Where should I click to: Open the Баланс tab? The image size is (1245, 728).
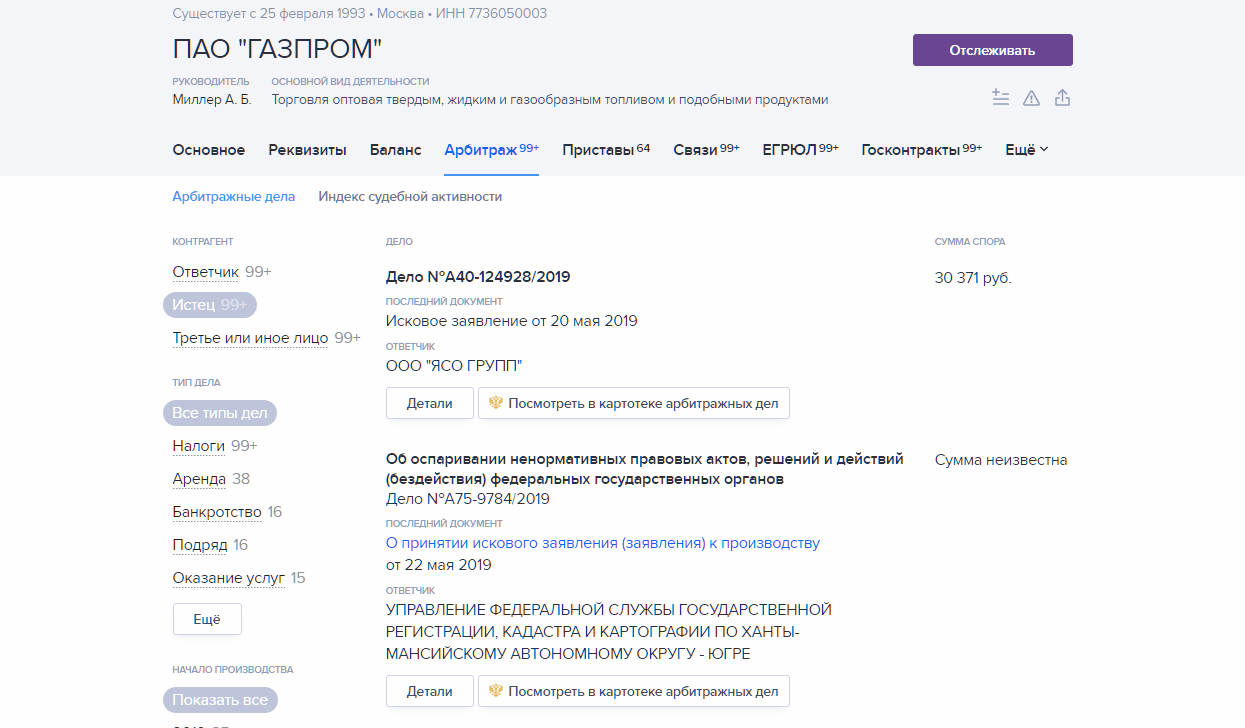pyautogui.click(x=395, y=150)
